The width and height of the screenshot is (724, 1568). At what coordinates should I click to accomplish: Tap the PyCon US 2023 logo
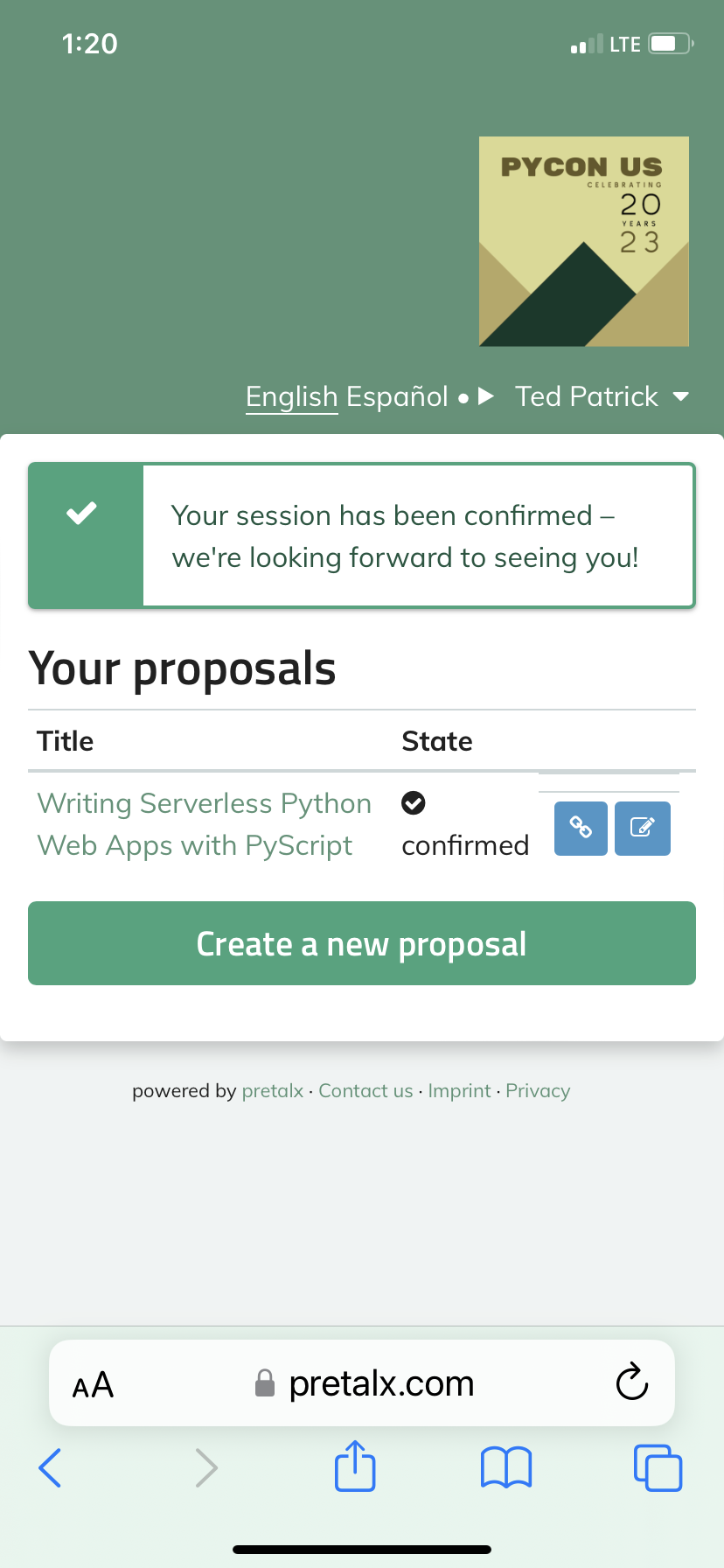(584, 241)
